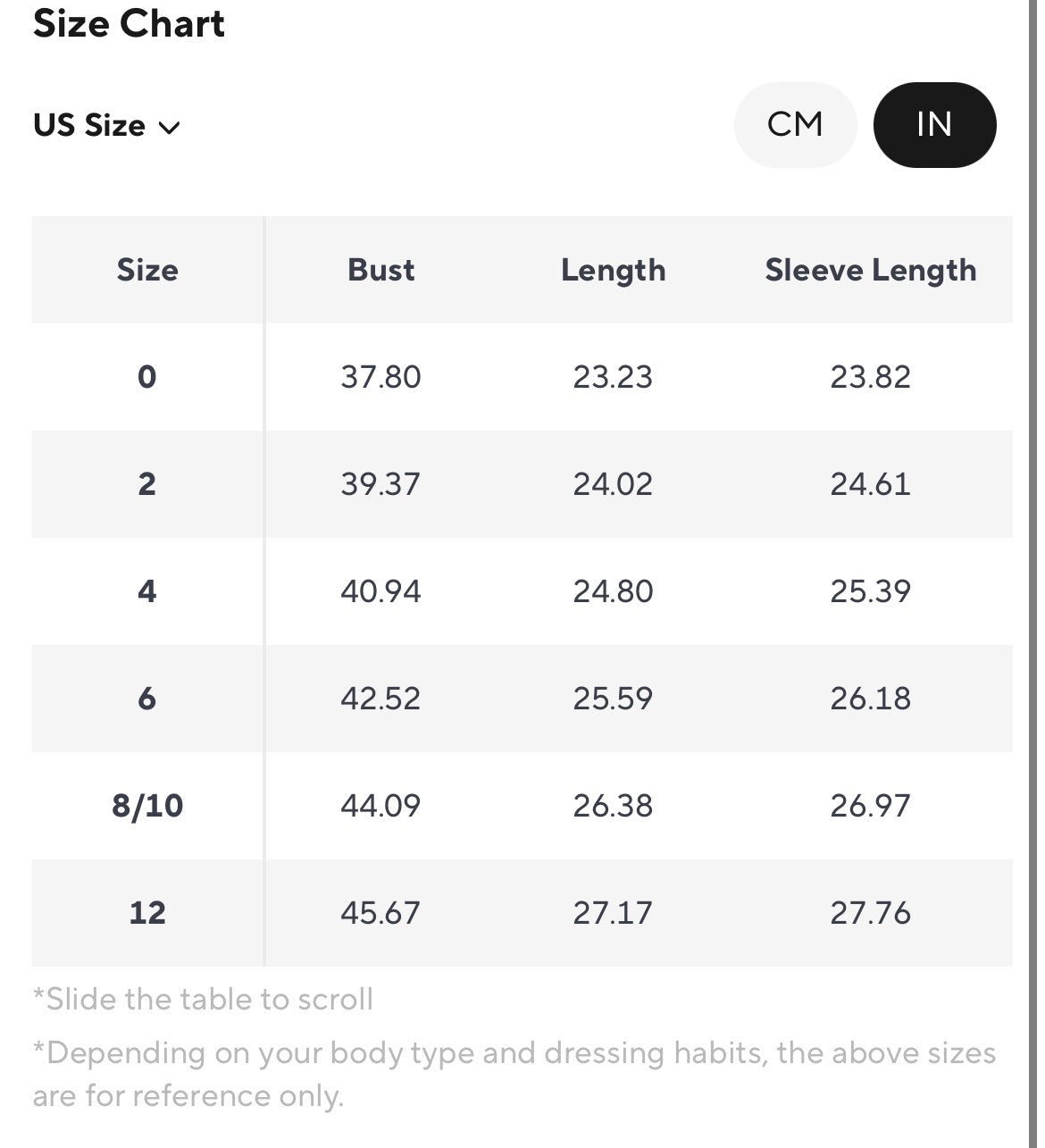Image resolution: width=1045 pixels, height=1148 pixels.
Task: Click the Length column header
Action: (x=614, y=270)
